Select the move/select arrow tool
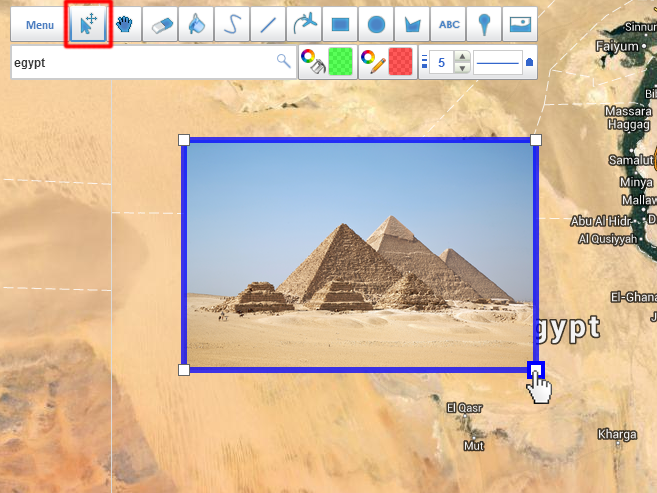 [x=88, y=24]
